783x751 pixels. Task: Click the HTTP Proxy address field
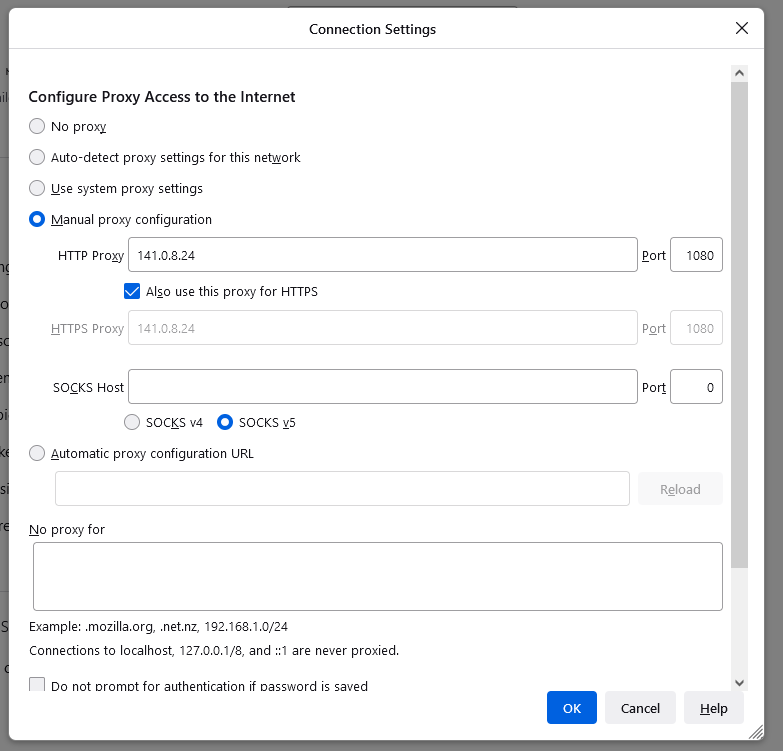pyautogui.click(x=383, y=255)
